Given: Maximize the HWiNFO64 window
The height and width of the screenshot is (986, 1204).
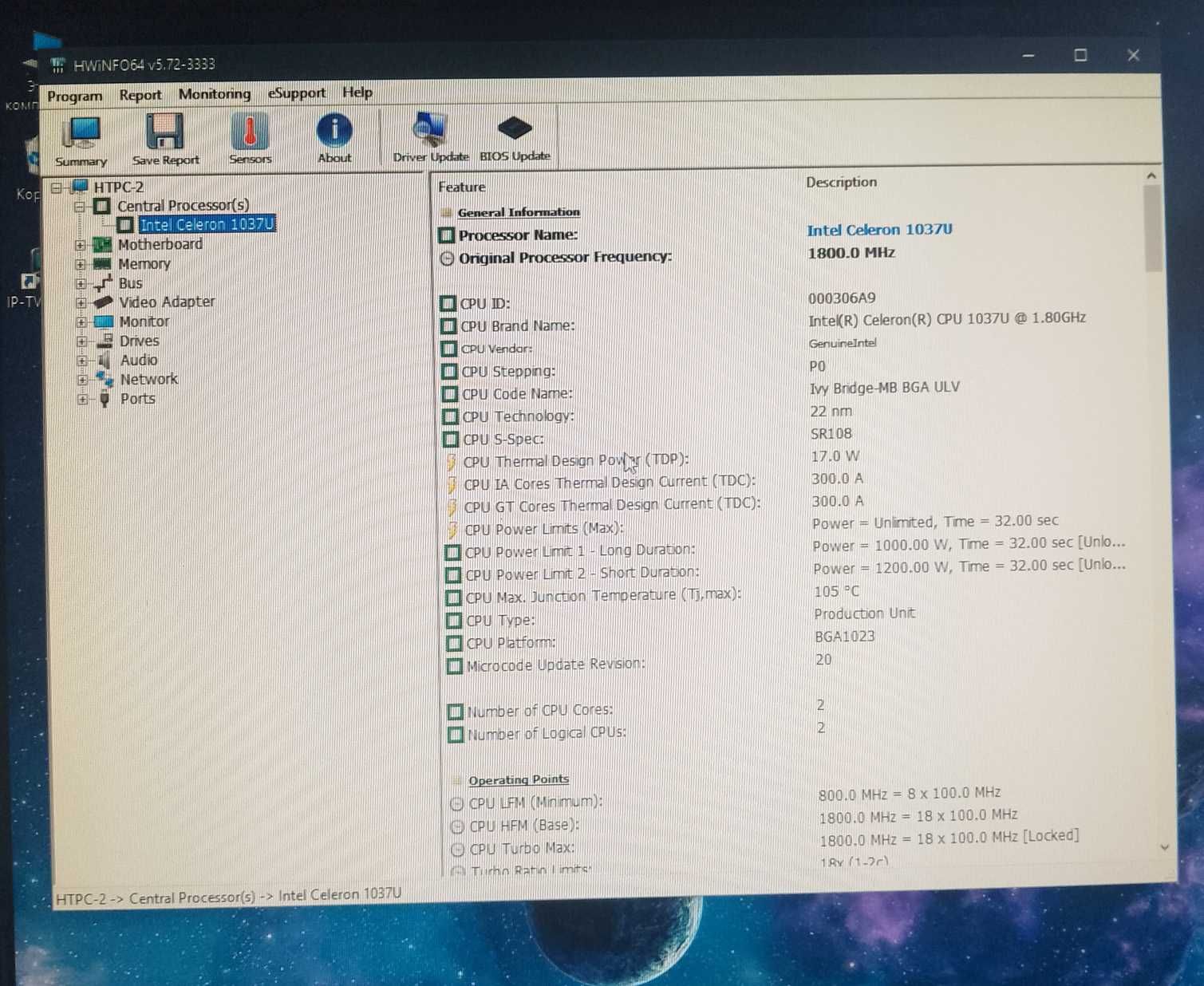Looking at the screenshot, I should coord(1080,55).
